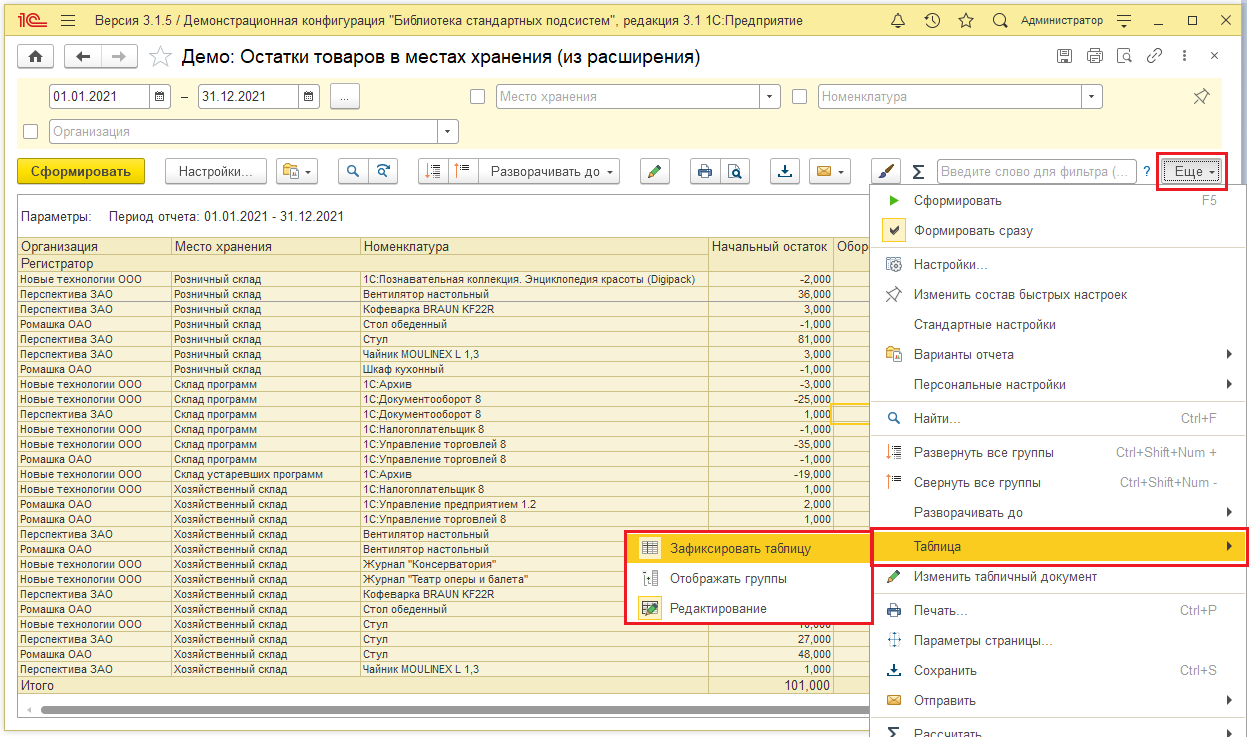This screenshot has height=737, width=1251.
Task: Enable the Номенклатура filter checkbox
Action: [x=799, y=97]
